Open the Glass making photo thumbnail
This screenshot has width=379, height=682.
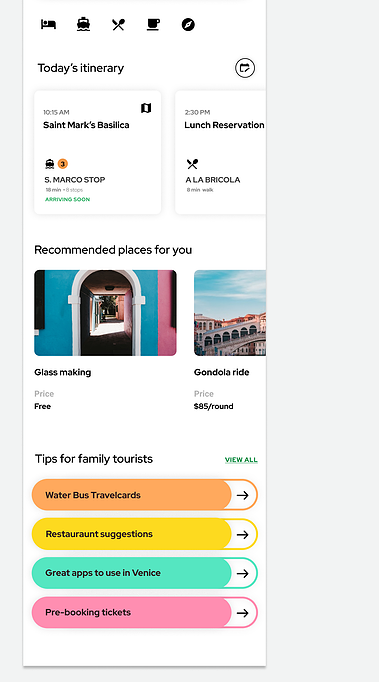click(105, 313)
